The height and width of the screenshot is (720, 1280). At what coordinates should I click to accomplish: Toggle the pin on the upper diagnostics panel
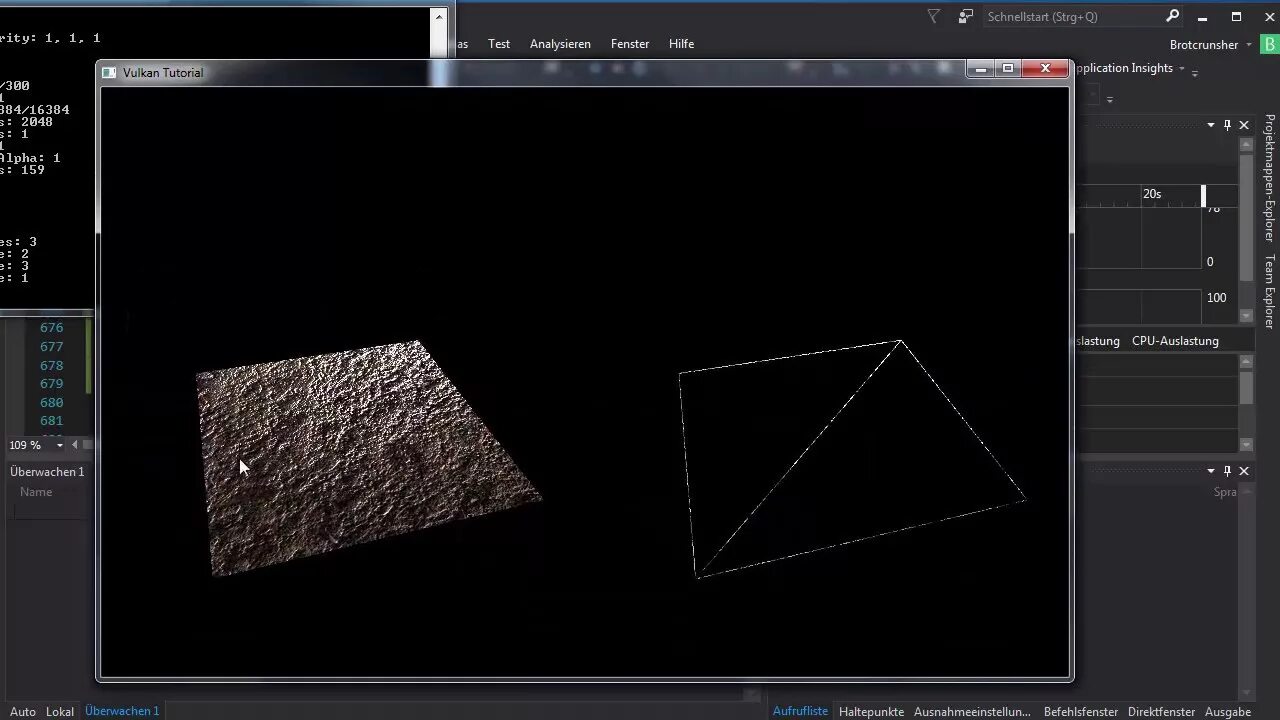(x=1228, y=125)
